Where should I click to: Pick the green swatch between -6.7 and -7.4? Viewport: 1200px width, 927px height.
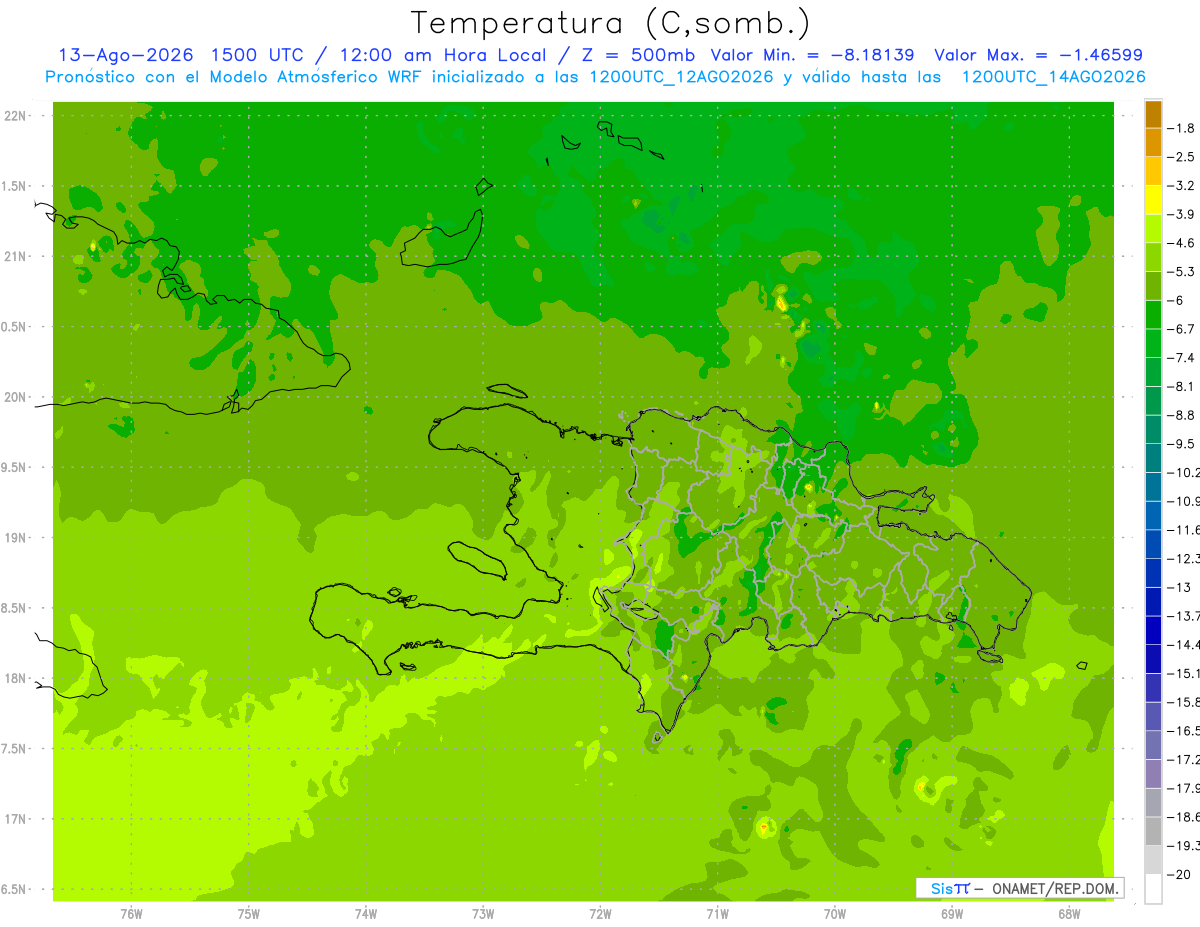pyautogui.click(x=1153, y=344)
